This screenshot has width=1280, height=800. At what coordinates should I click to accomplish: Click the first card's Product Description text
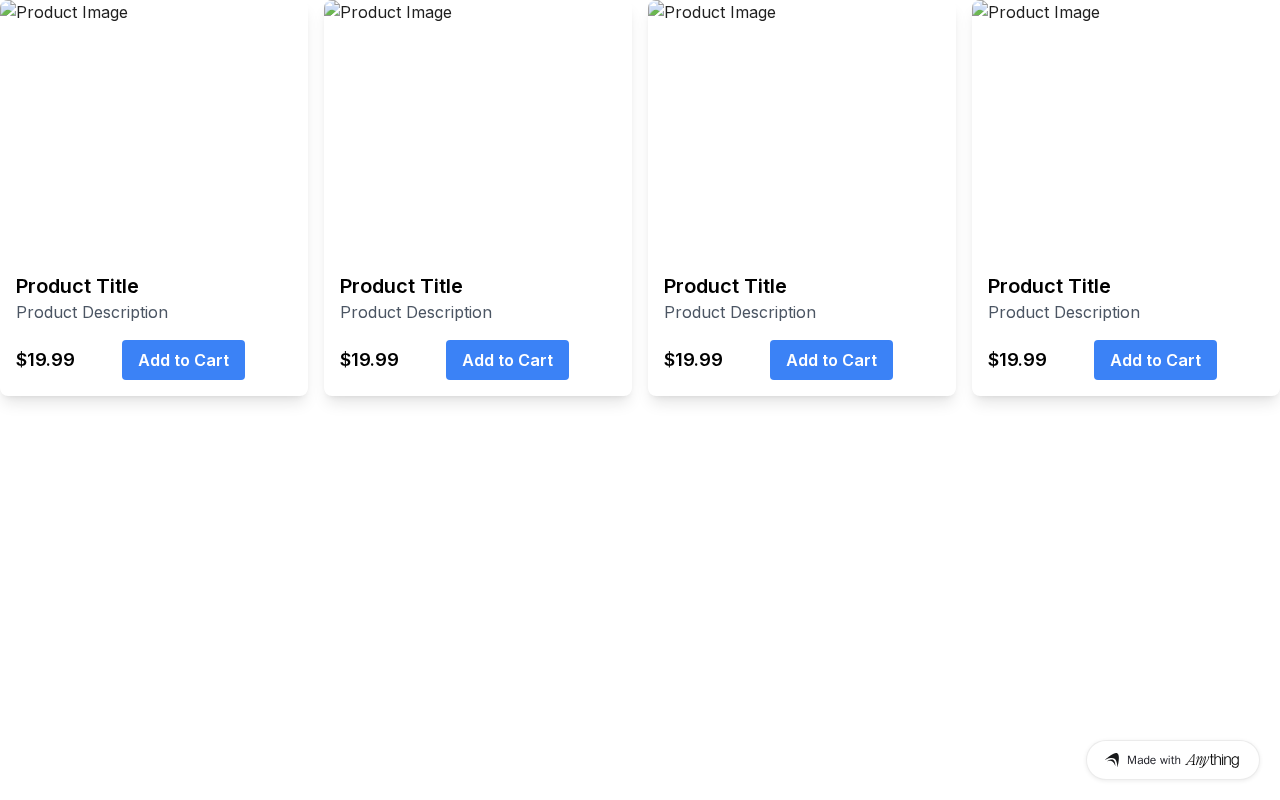coord(92,312)
